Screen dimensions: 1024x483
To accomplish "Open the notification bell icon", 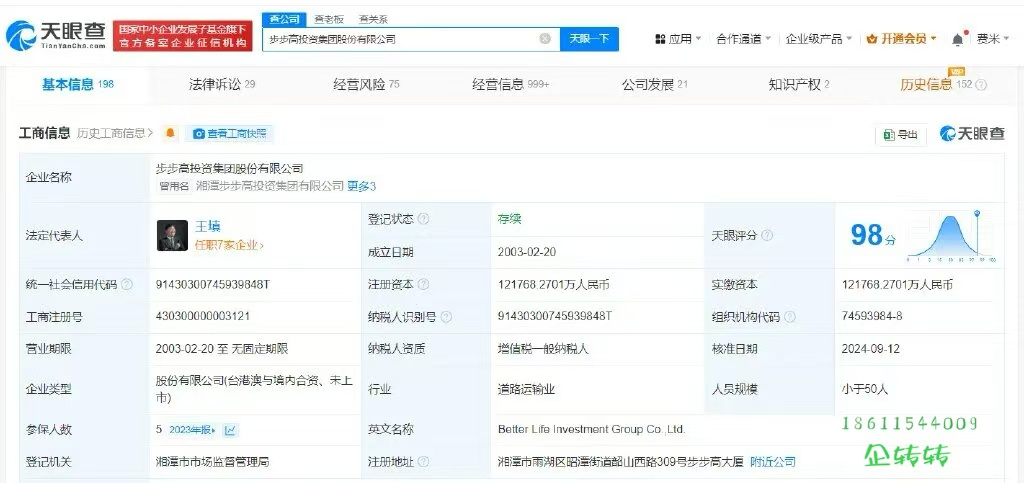I will click(x=957, y=39).
